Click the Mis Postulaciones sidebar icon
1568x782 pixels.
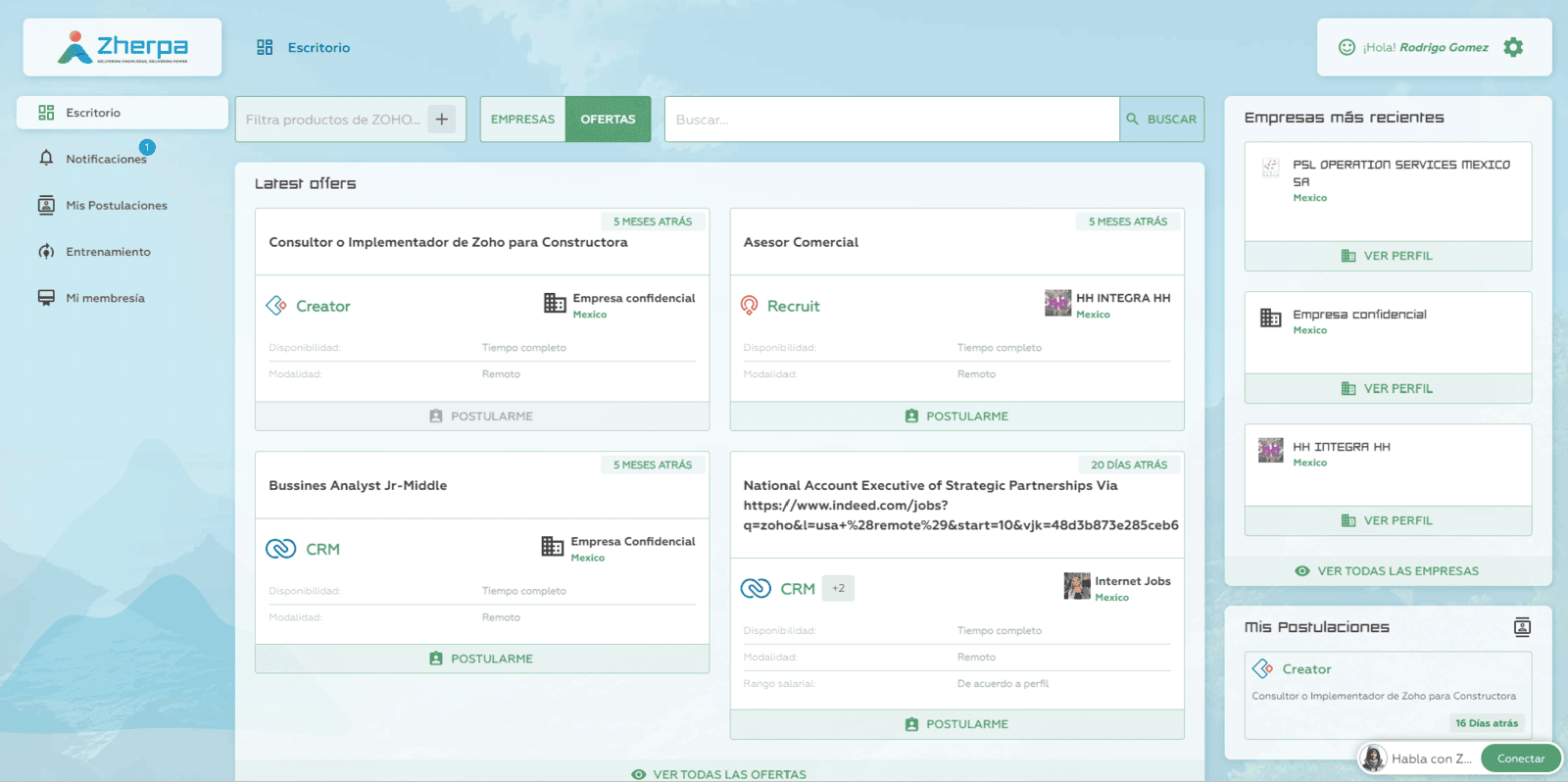(46, 205)
